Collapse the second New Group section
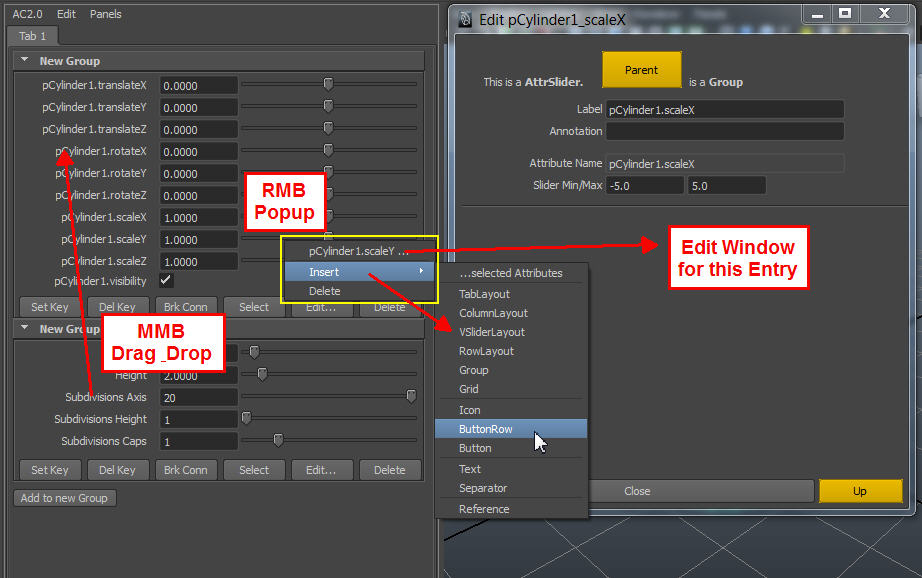The height and width of the screenshot is (578, 922). (25, 328)
